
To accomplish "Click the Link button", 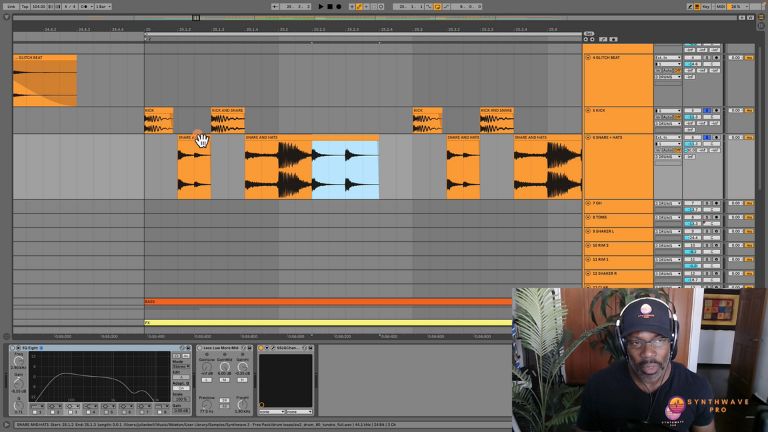I will [x=11, y=6].
